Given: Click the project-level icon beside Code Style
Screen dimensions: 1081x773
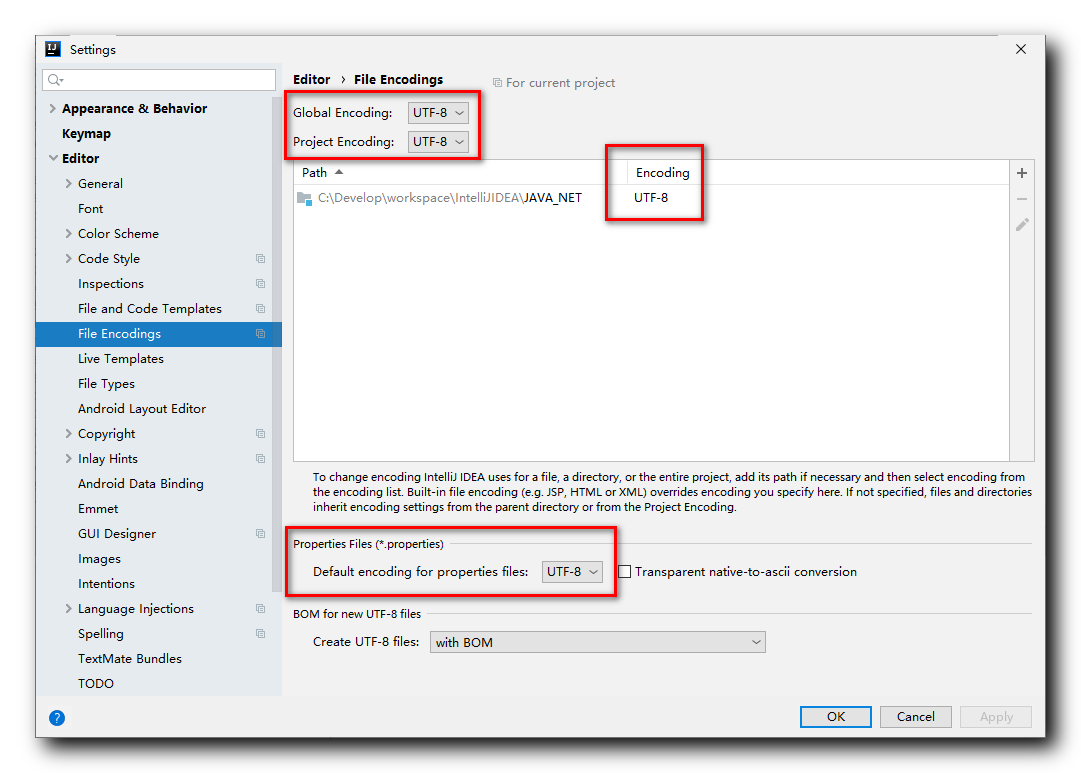Looking at the screenshot, I should (260, 259).
